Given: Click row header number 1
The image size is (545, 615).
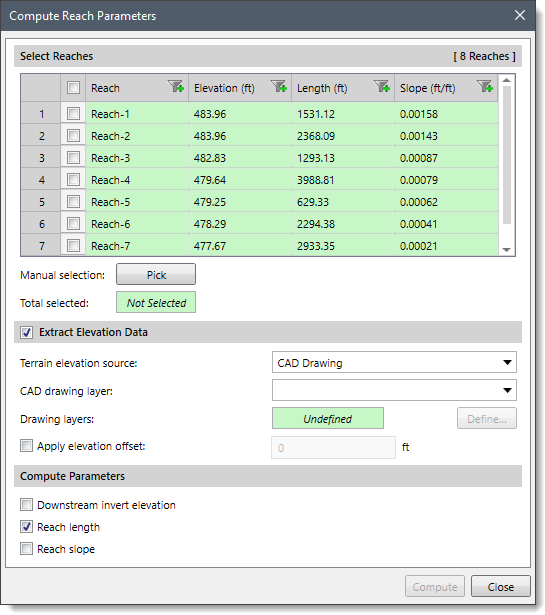Looking at the screenshot, I should coord(41,114).
